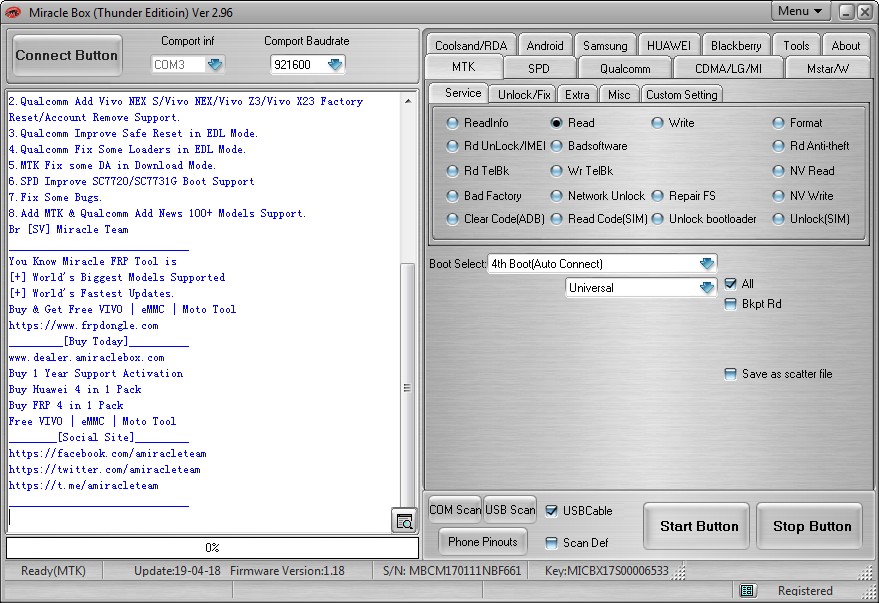
Task: Click the Miracle Box app logo icon
Action: [12, 12]
